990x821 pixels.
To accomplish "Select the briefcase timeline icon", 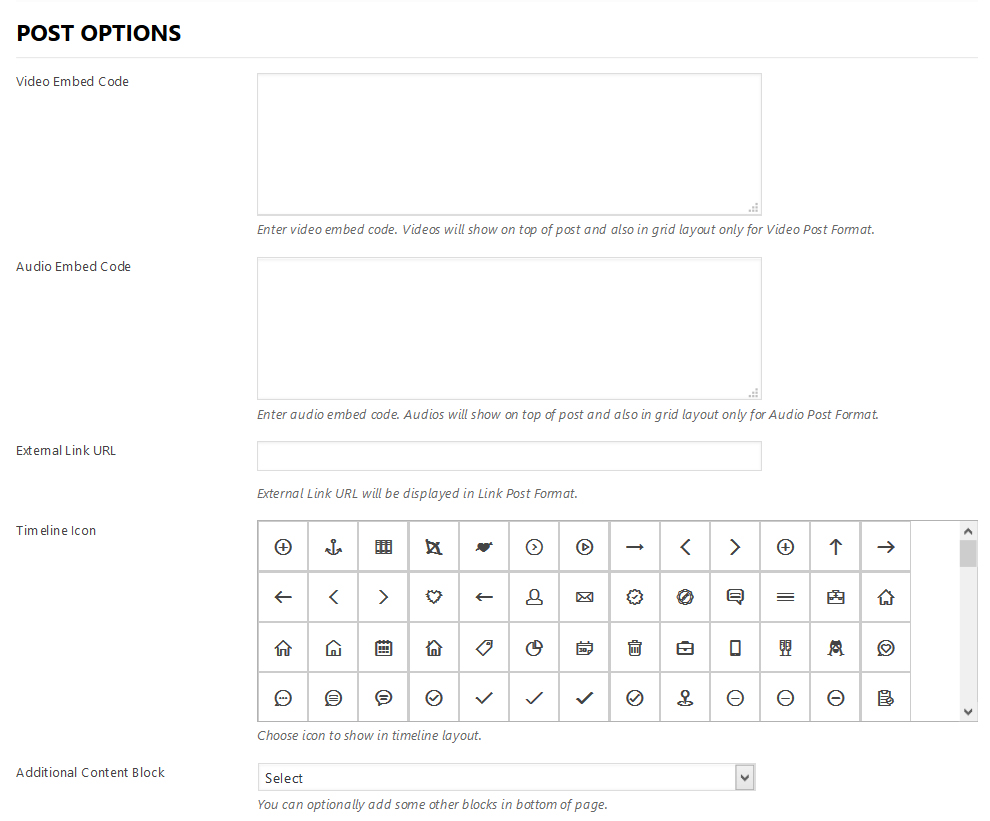I will coord(685,648).
